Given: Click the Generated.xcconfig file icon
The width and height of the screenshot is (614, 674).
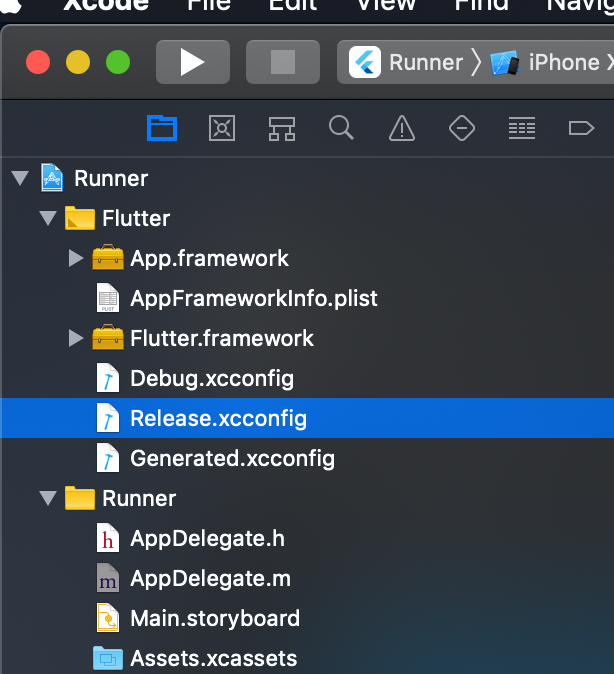Looking at the screenshot, I should (107, 458).
